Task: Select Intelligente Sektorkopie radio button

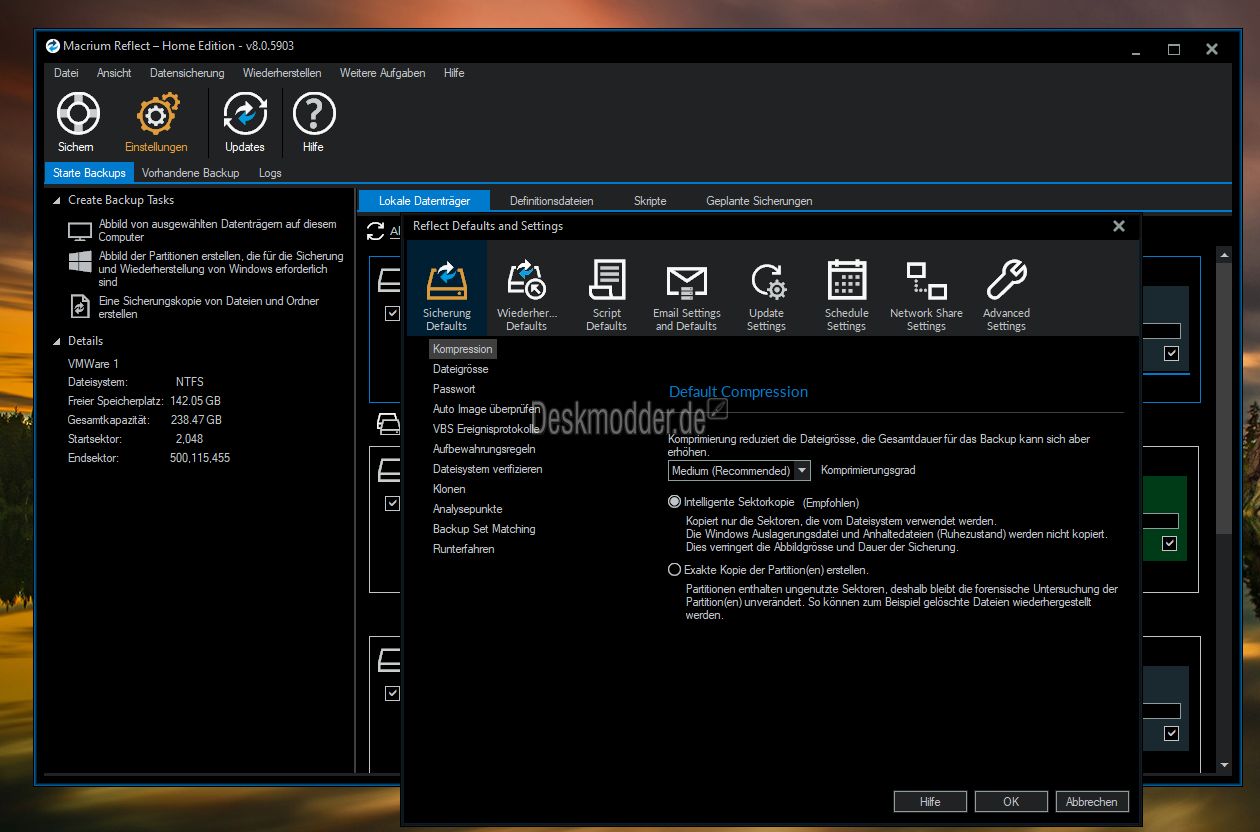Action: click(x=674, y=502)
